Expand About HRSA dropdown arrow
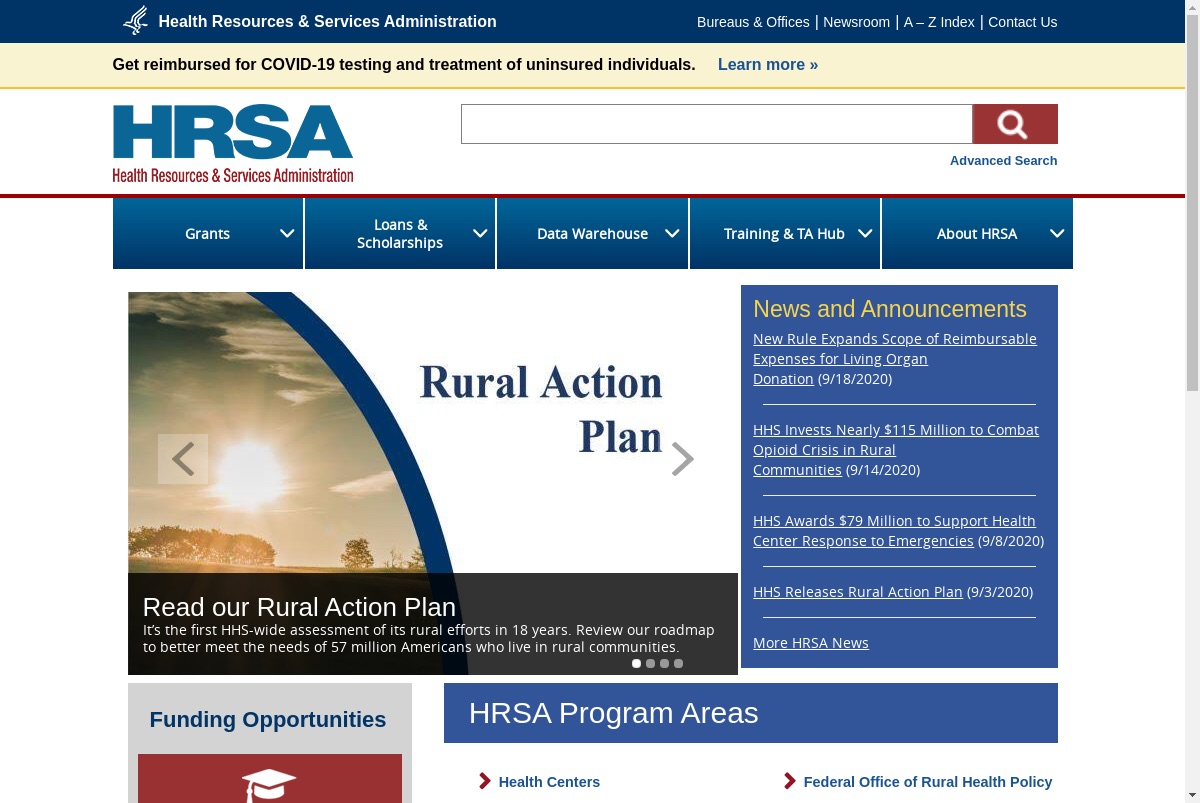 1057,233
